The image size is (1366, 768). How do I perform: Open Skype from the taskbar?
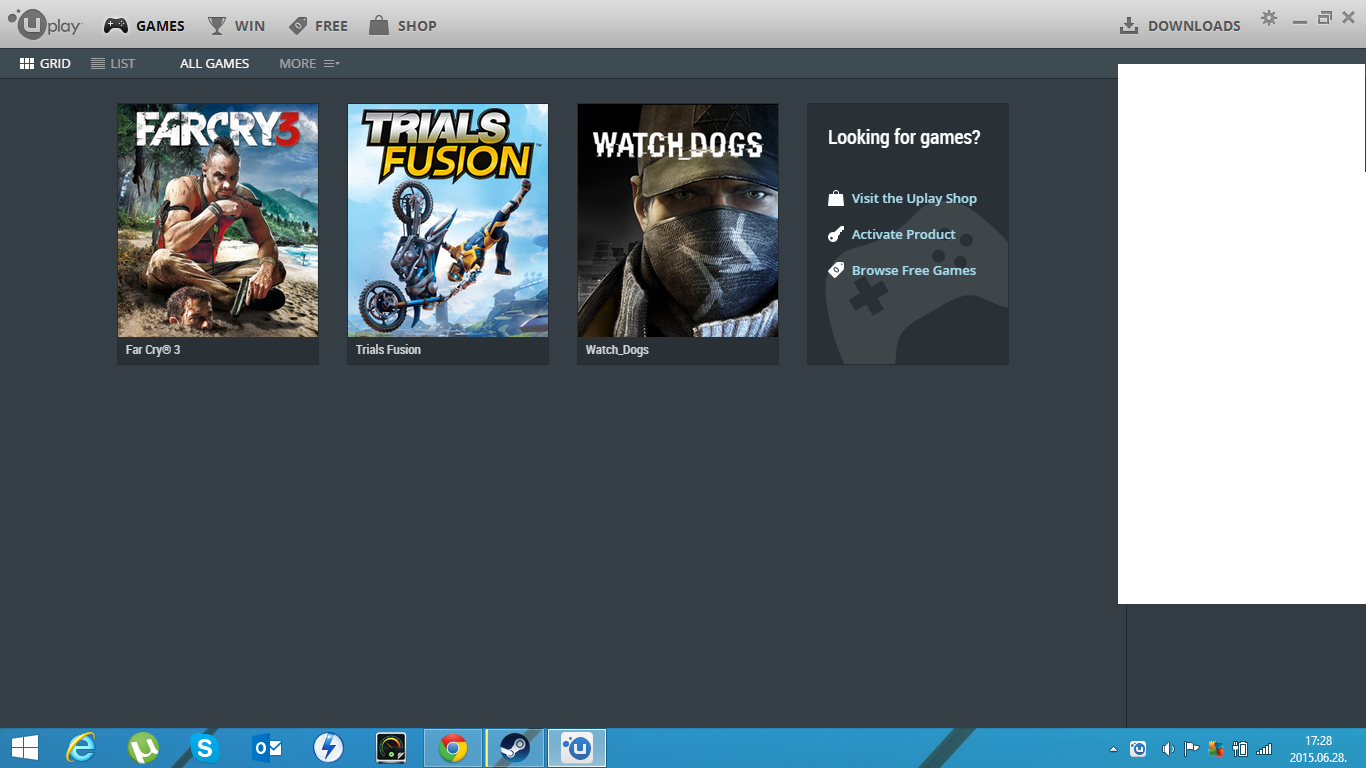pos(205,748)
